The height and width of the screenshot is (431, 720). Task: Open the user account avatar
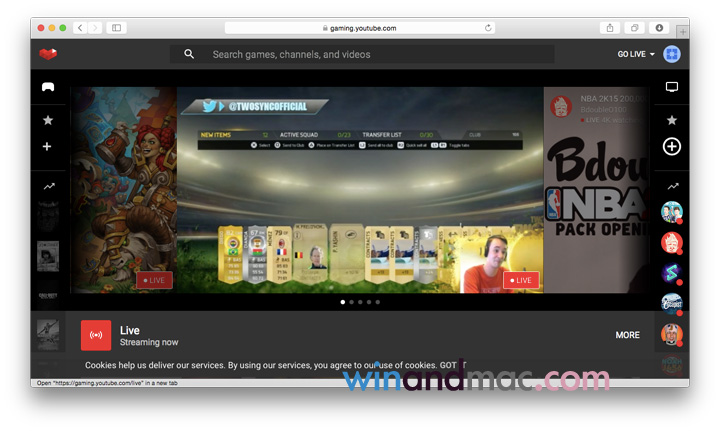coord(672,54)
